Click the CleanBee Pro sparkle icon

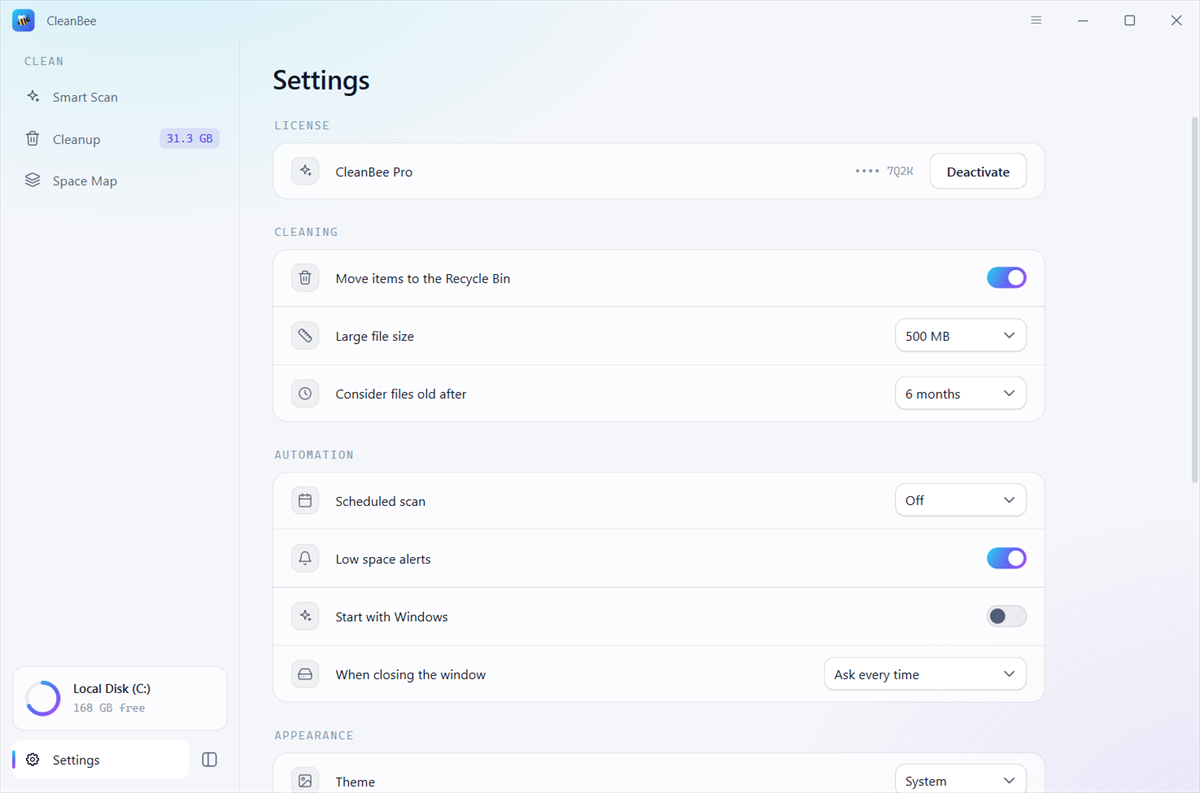coord(305,172)
